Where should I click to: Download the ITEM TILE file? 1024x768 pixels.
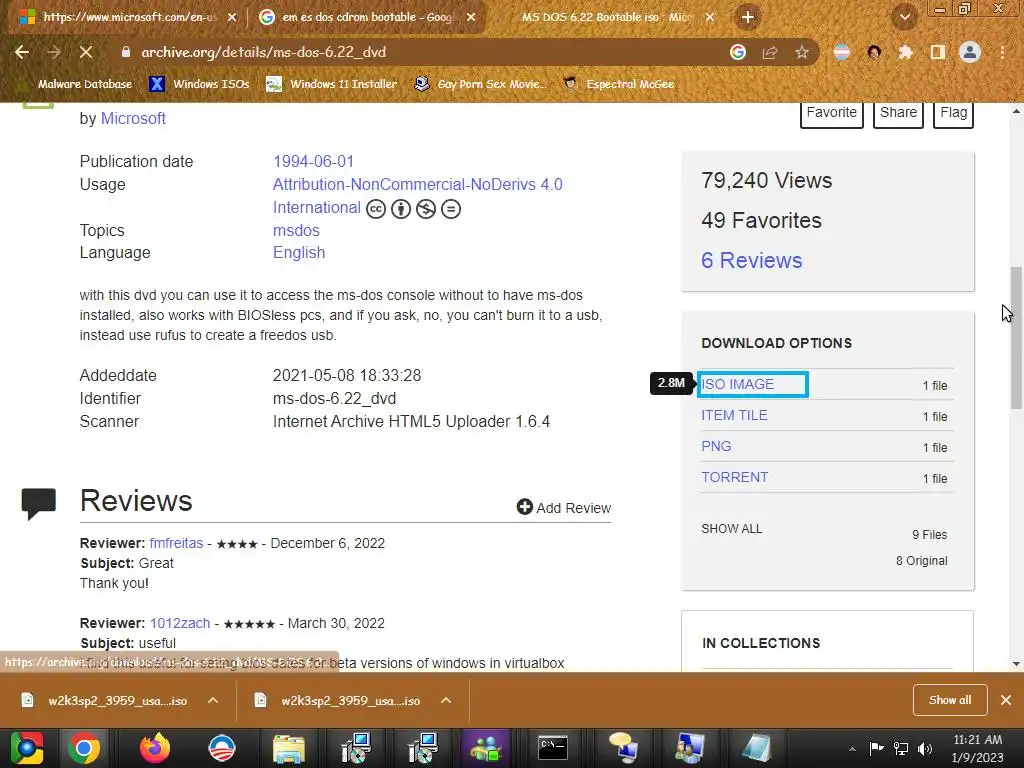[x=734, y=415]
